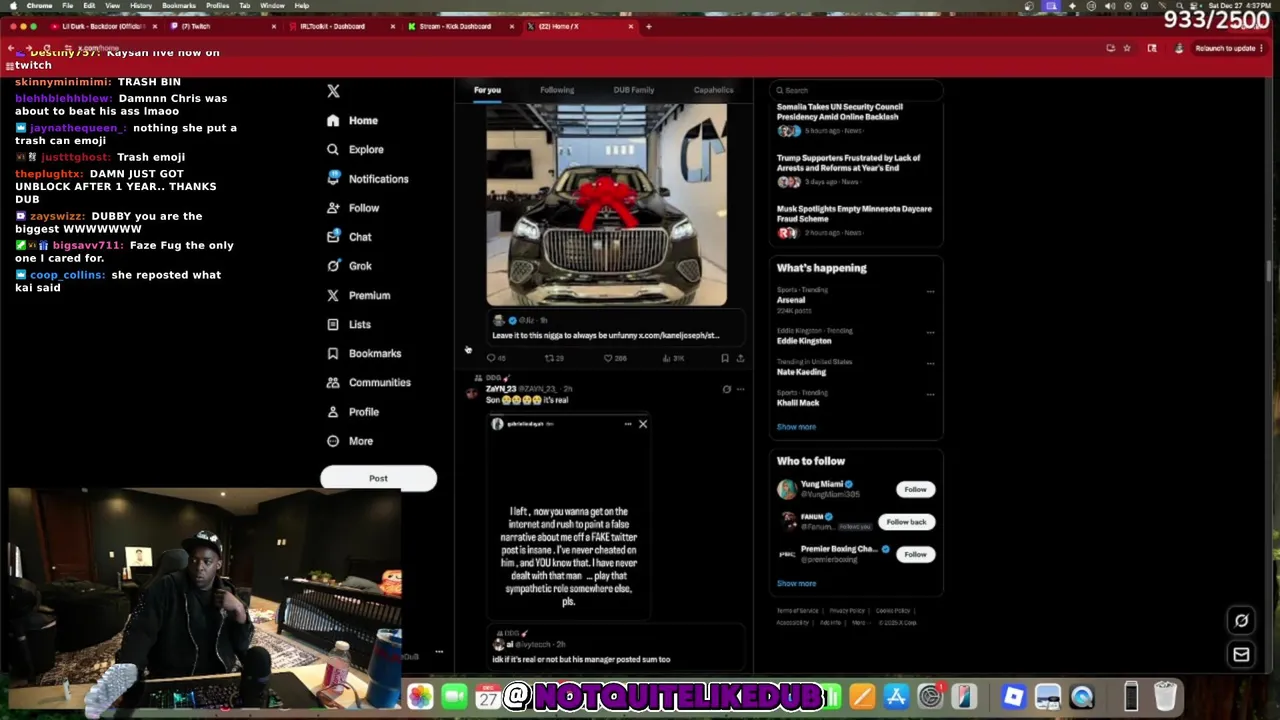This screenshot has height=720, width=1280.
Task: Select the For you timeline tab
Action: (487, 90)
